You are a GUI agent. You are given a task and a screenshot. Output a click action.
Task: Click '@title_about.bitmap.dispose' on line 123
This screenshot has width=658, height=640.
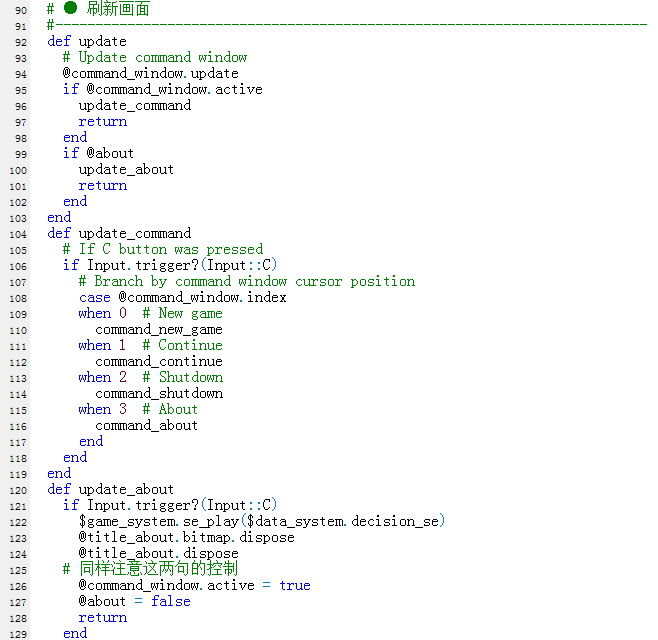(x=186, y=538)
